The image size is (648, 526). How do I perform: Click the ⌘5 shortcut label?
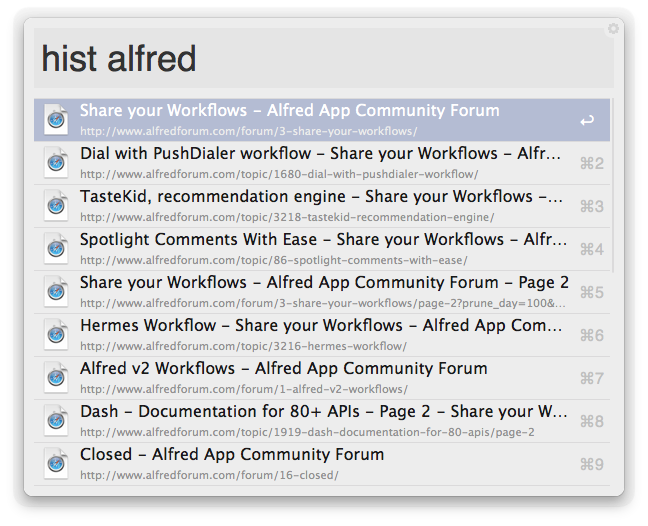click(592, 293)
